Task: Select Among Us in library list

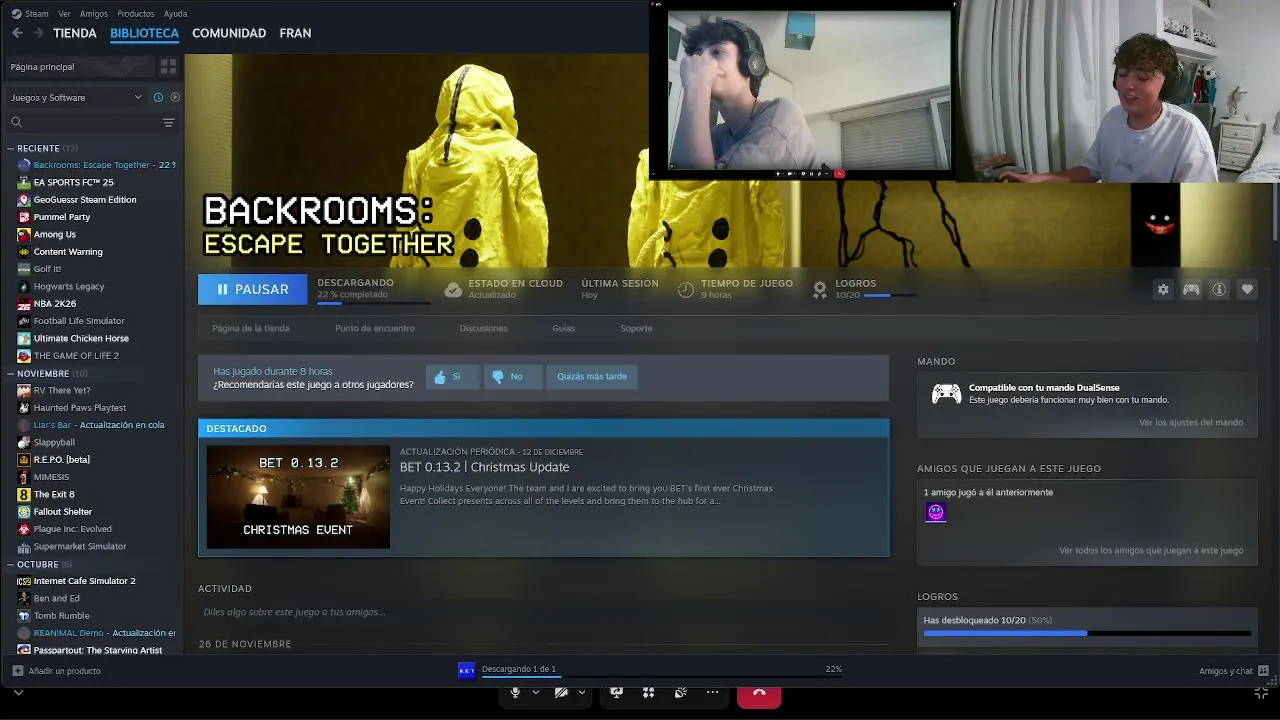Action: click(x=54, y=234)
